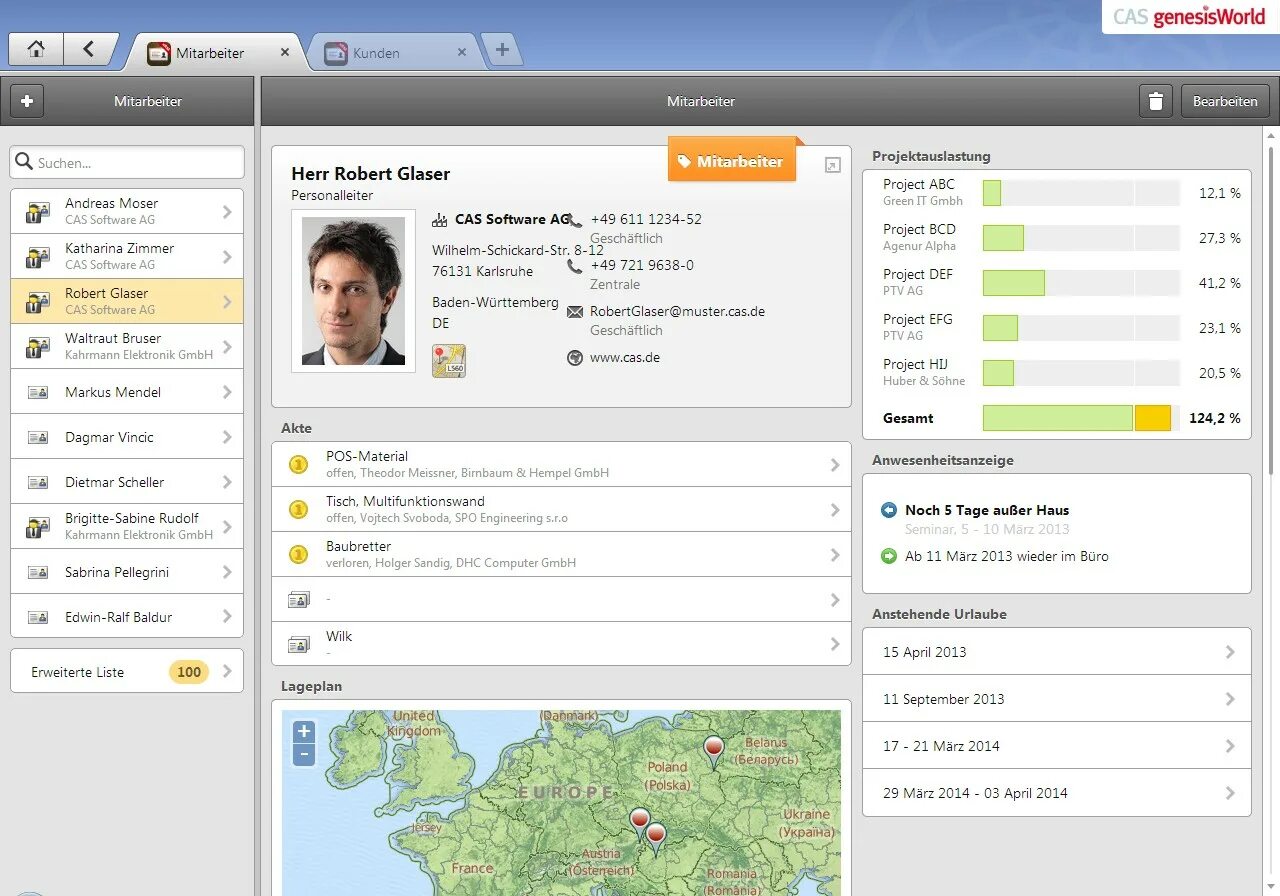The image size is (1280, 896).
Task: Click Brigitte-Sabine Rudolf employee icon
Action: pyautogui.click(x=38, y=527)
